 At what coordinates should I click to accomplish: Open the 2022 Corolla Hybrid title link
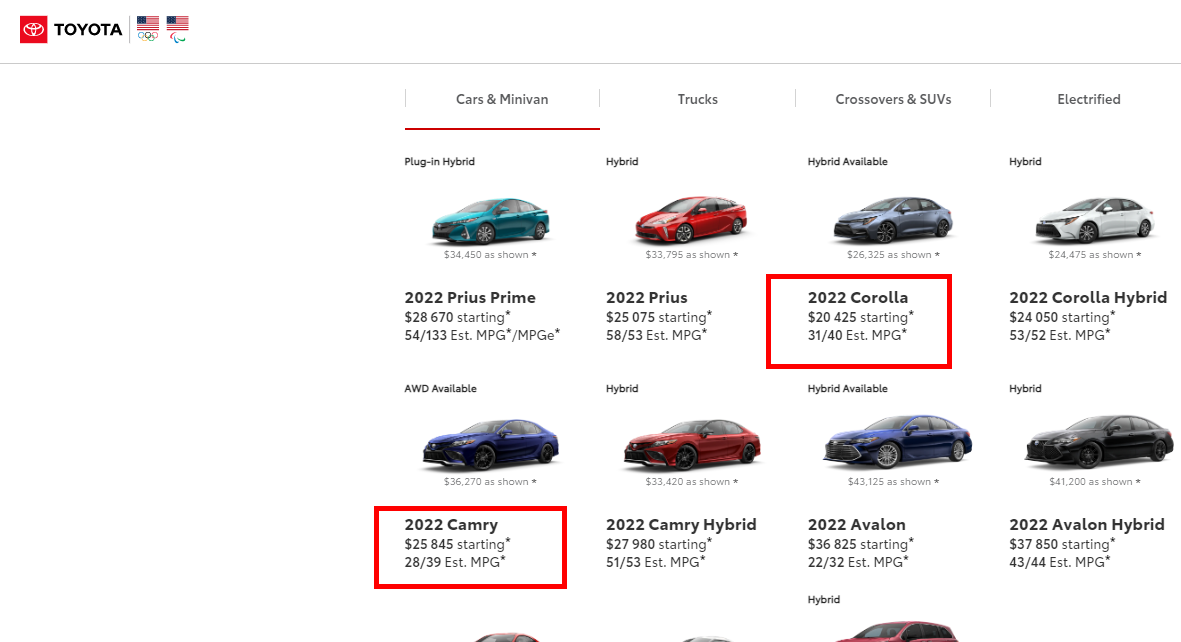(x=1088, y=298)
